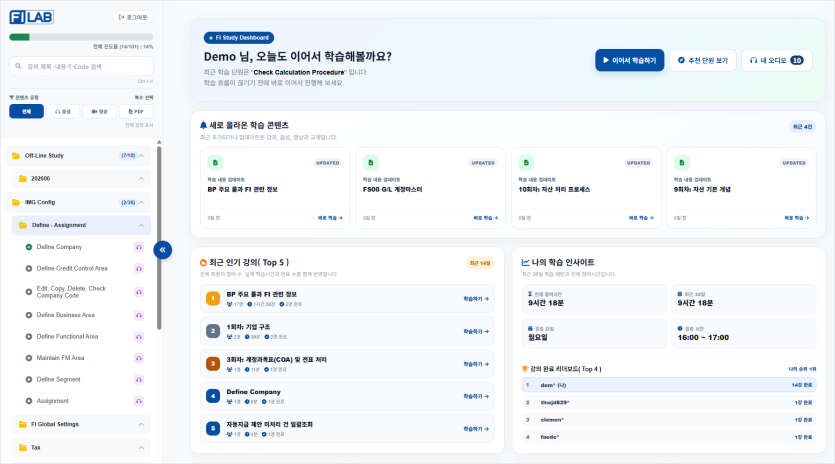Click the headphone icon for Maintain FM Area
This screenshot has width=835, height=464.
coord(138,358)
